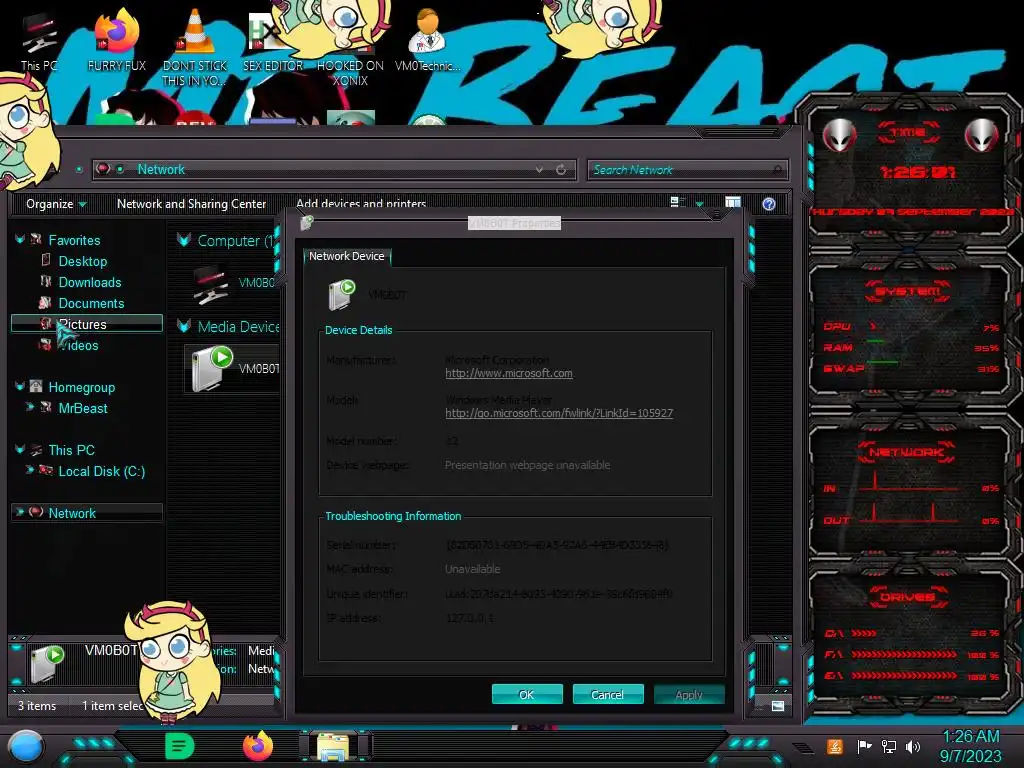Click the details pane device icon
The height and width of the screenshot is (768, 1024).
click(x=47, y=663)
